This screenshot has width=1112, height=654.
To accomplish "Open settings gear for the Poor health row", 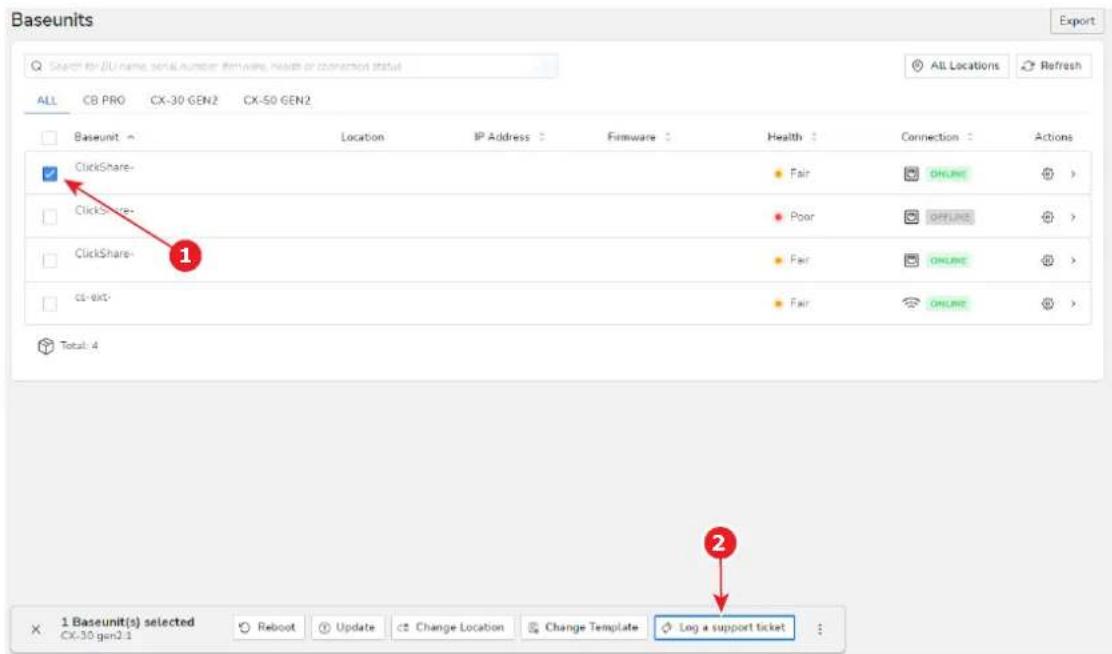I will click(x=1047, y=217).
